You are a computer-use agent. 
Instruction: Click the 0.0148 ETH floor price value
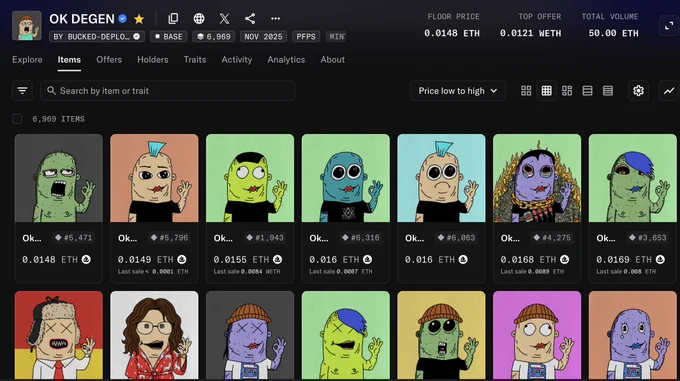coord(452,33)
